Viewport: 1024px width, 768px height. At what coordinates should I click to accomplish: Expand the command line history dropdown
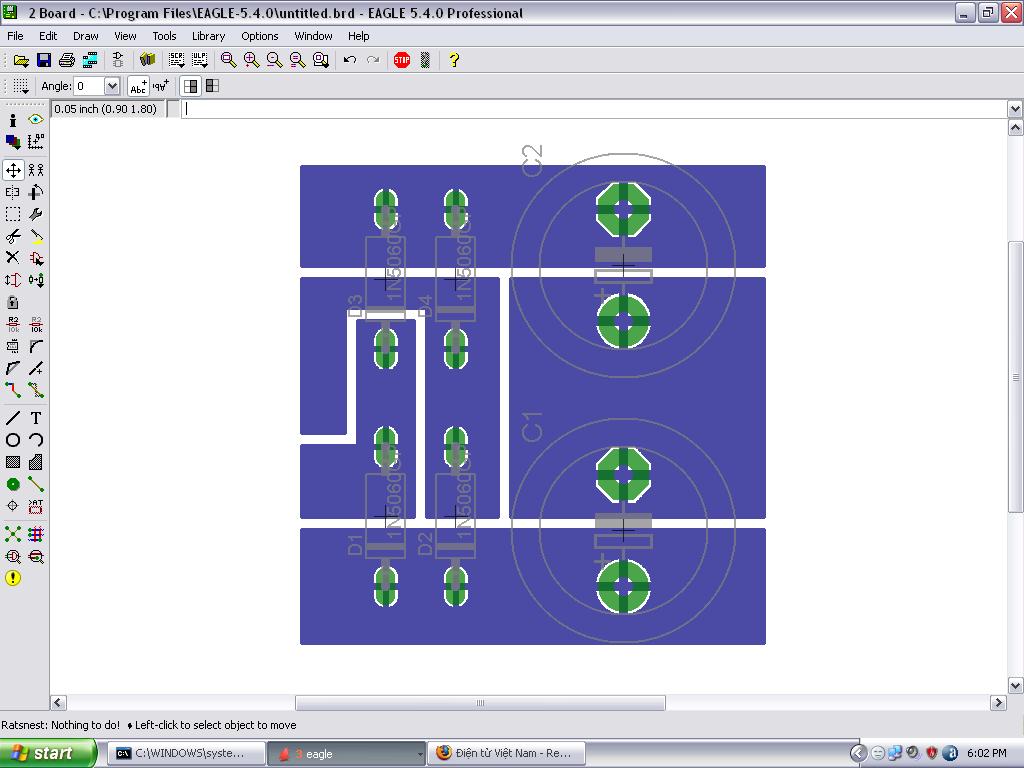[1015, 109]
